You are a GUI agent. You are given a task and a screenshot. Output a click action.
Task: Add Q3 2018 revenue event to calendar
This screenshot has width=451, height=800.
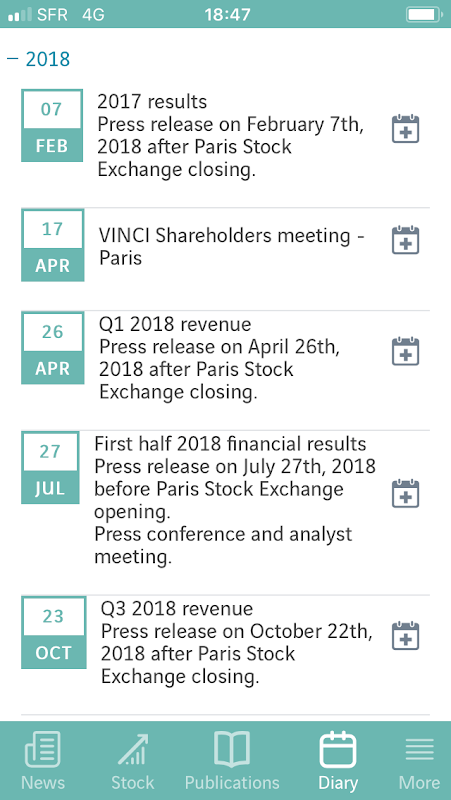pos(405,636)
